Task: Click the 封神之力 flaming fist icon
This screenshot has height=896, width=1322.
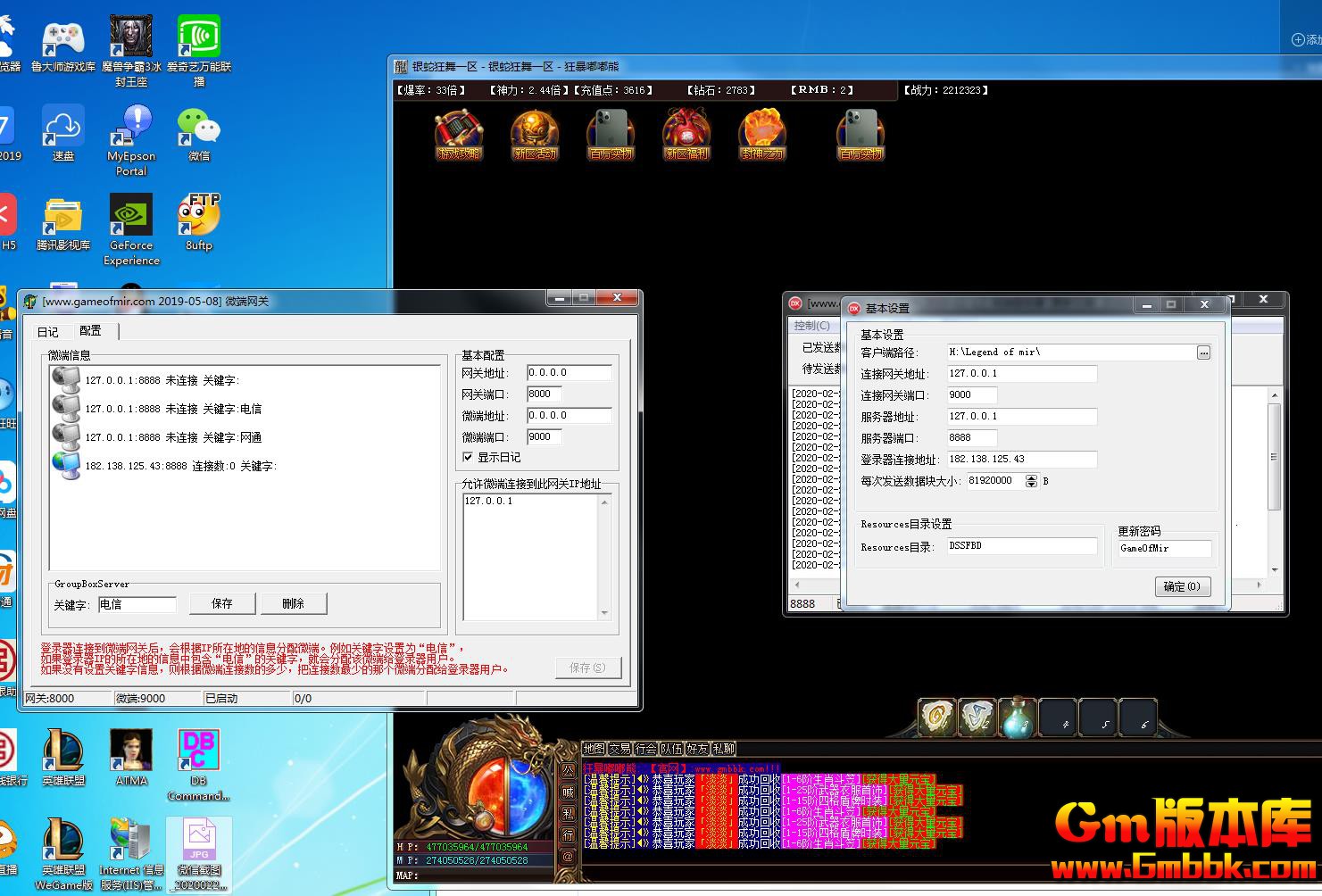Action: (762, 135)
